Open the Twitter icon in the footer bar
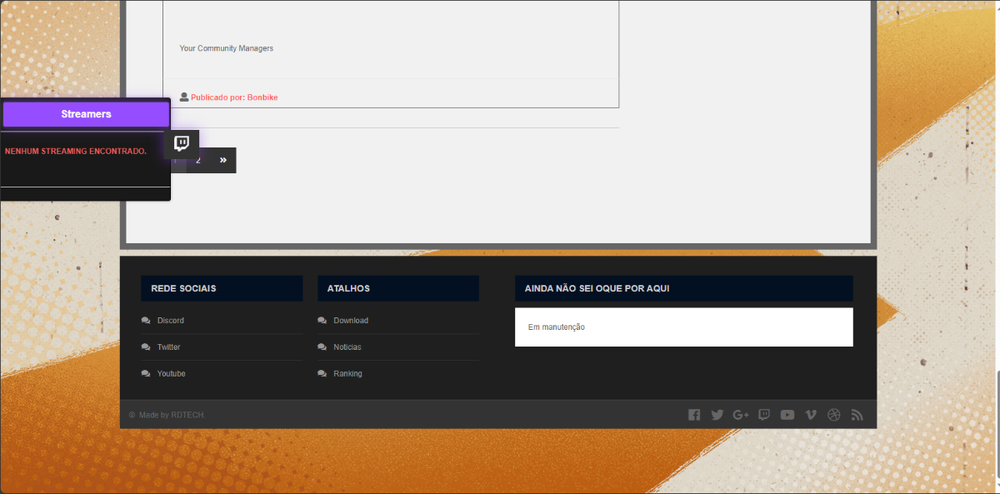The height and width of the screenshot is (494, 1000). click(x=717, y=415)
